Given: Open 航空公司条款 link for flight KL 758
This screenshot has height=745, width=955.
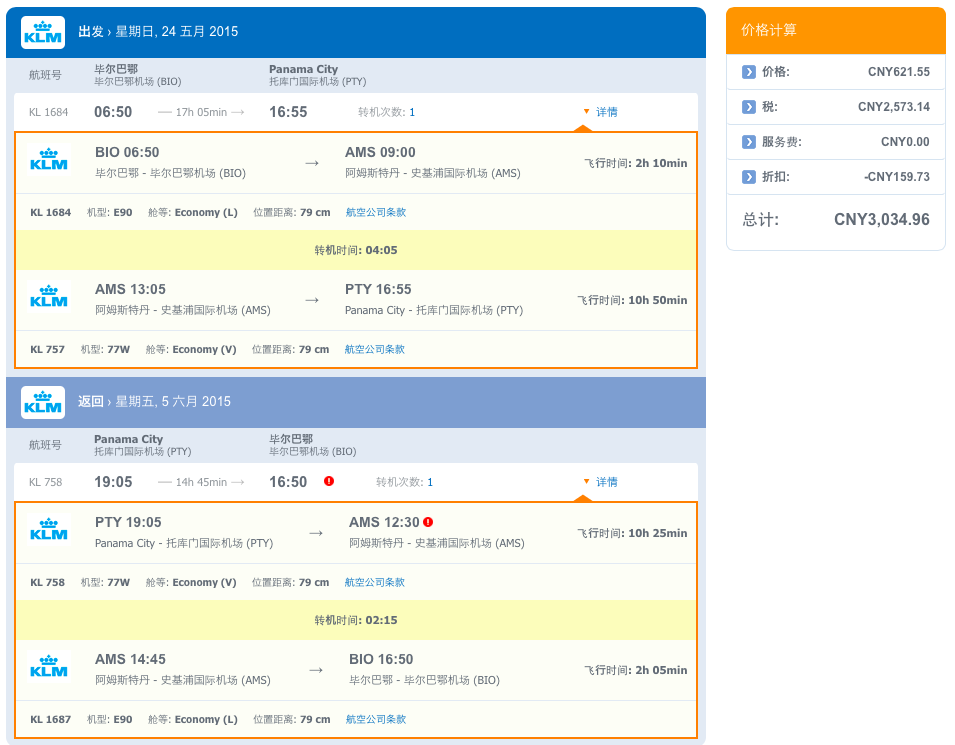Looking at the screenshot, I should click(375, 582).
